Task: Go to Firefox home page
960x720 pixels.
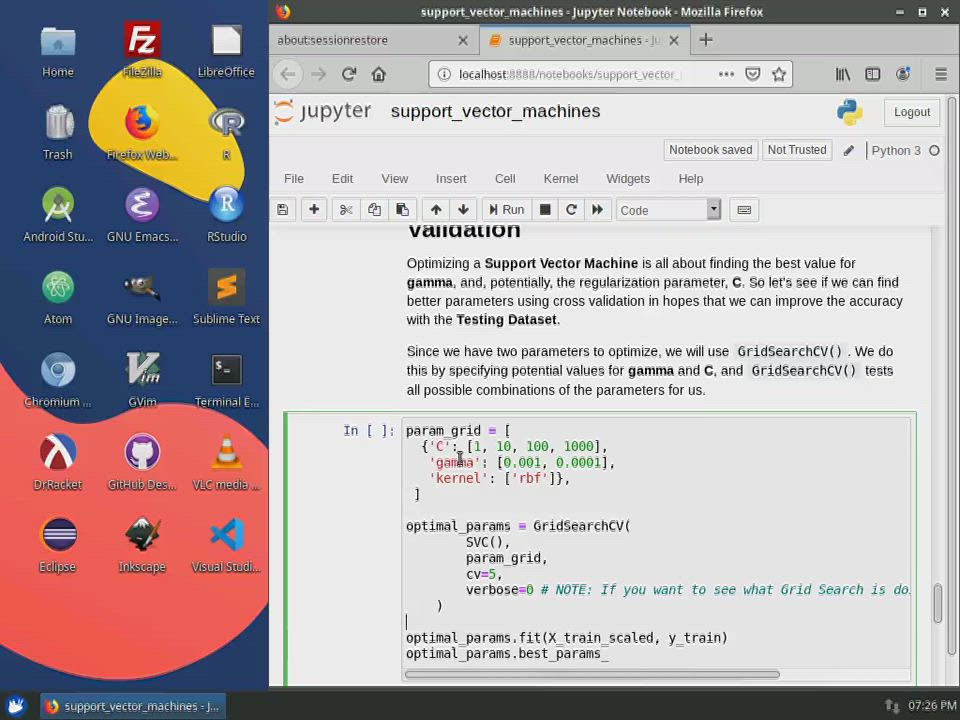Action: (379, 75)
